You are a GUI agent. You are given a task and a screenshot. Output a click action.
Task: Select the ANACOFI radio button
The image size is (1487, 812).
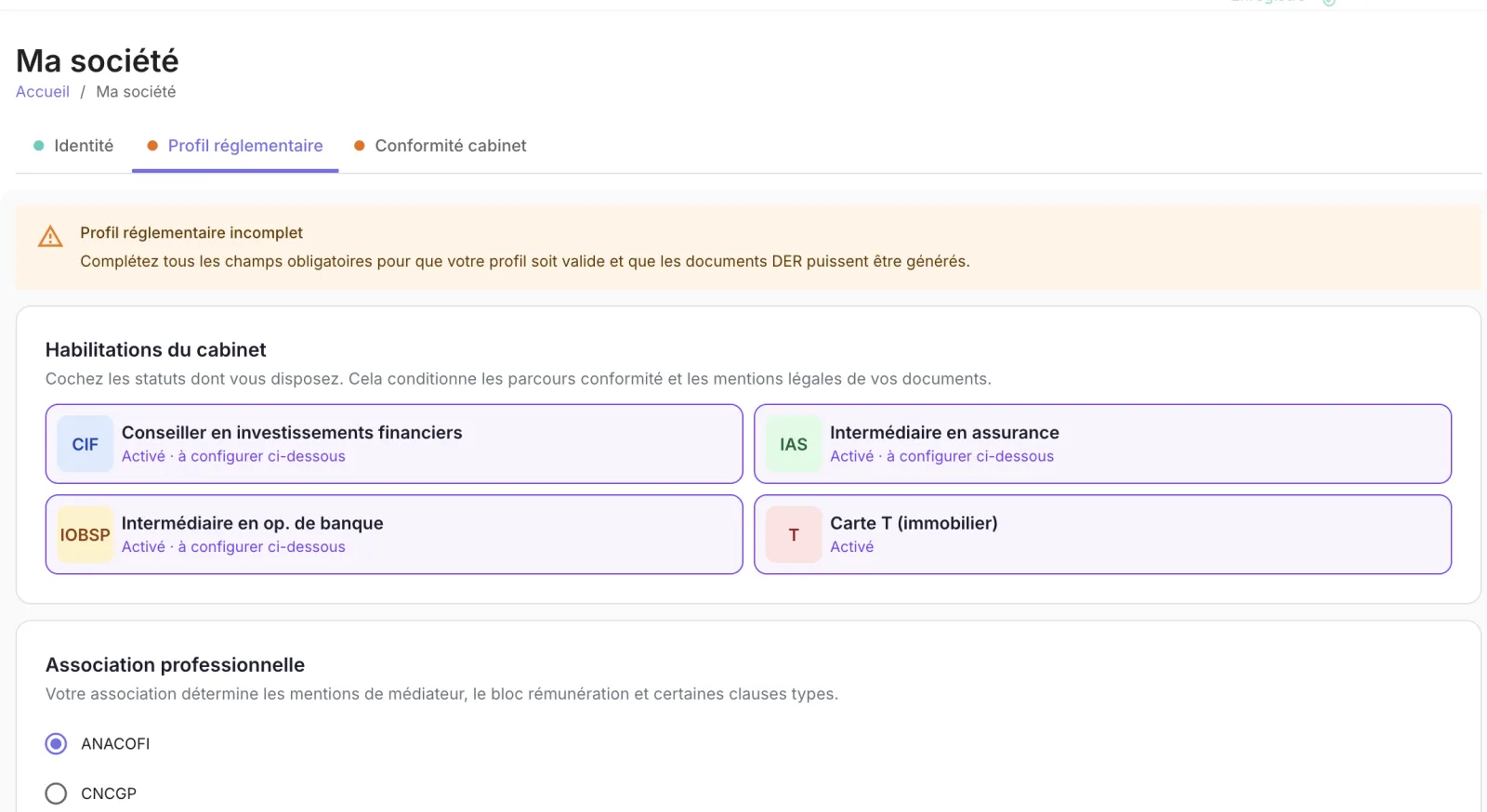click(x=56, y=744)
